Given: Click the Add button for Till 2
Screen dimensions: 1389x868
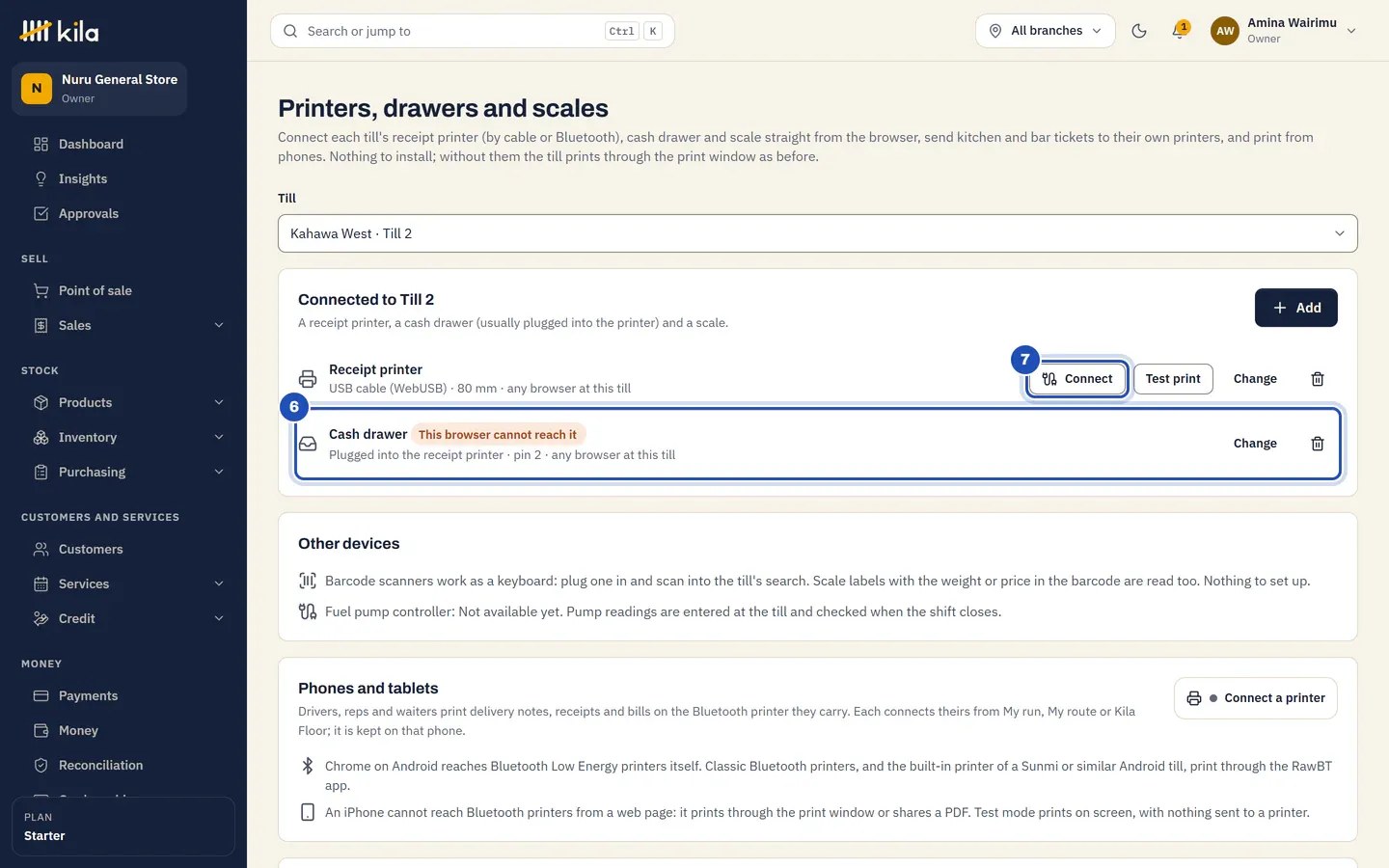Looking at the screenshot, I should click(1296, 308).
